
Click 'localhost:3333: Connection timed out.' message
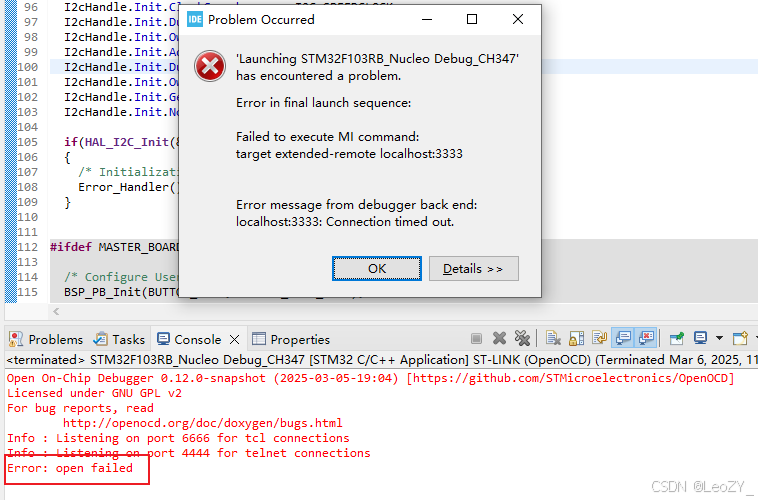click(345, 222)
